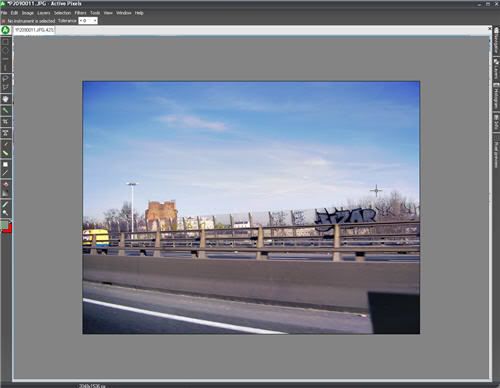Select the magnifier zoom tool
This screenshot has height=388, width=500.
(5, 213)
